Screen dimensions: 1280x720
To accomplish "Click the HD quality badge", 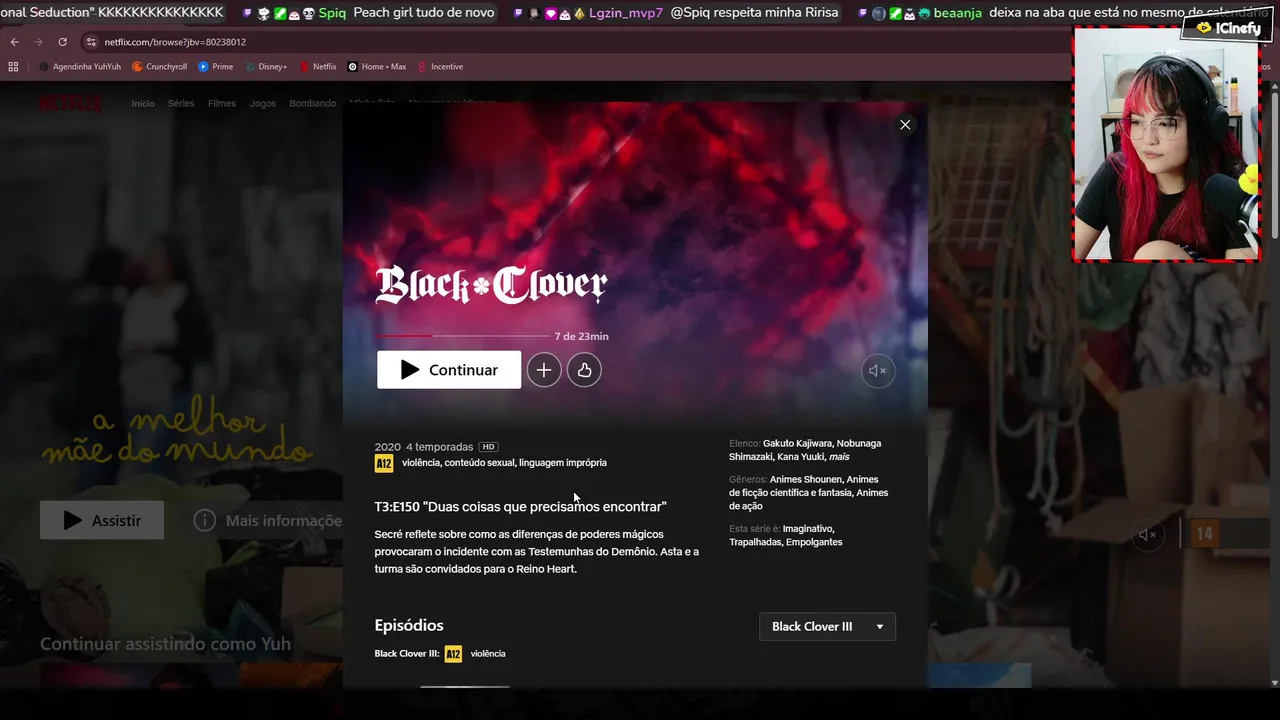I will (x=488, y=447).
